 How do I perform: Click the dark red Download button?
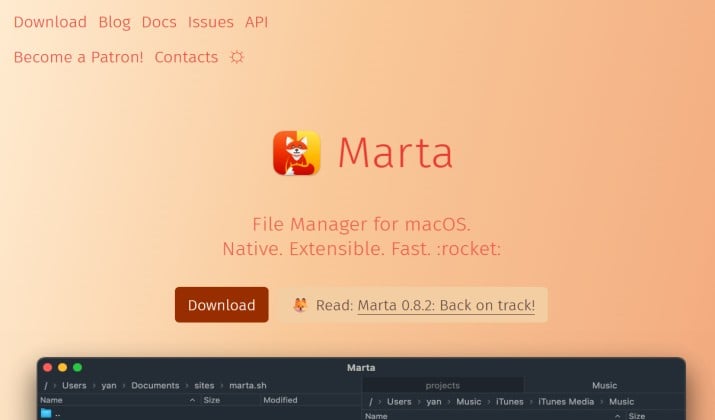tap(222, 305)
